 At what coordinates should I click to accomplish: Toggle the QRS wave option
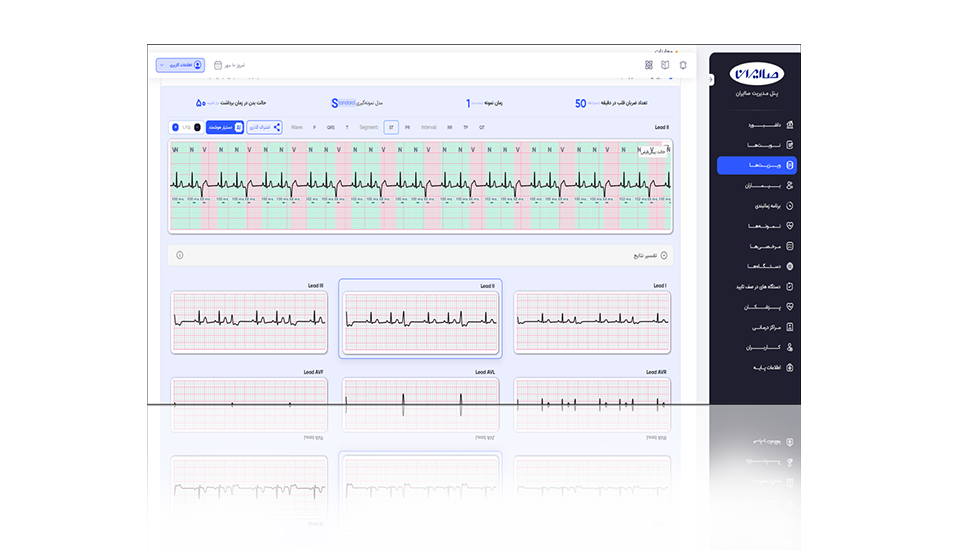tap(330, 128)
